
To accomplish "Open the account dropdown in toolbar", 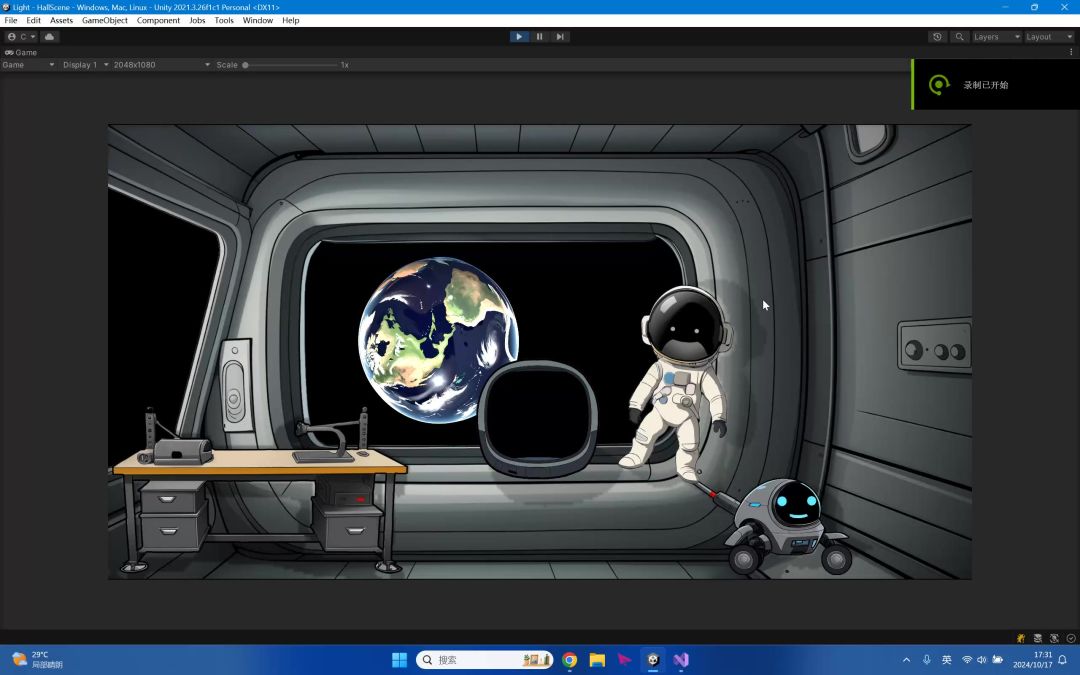I will click(21, 37).
